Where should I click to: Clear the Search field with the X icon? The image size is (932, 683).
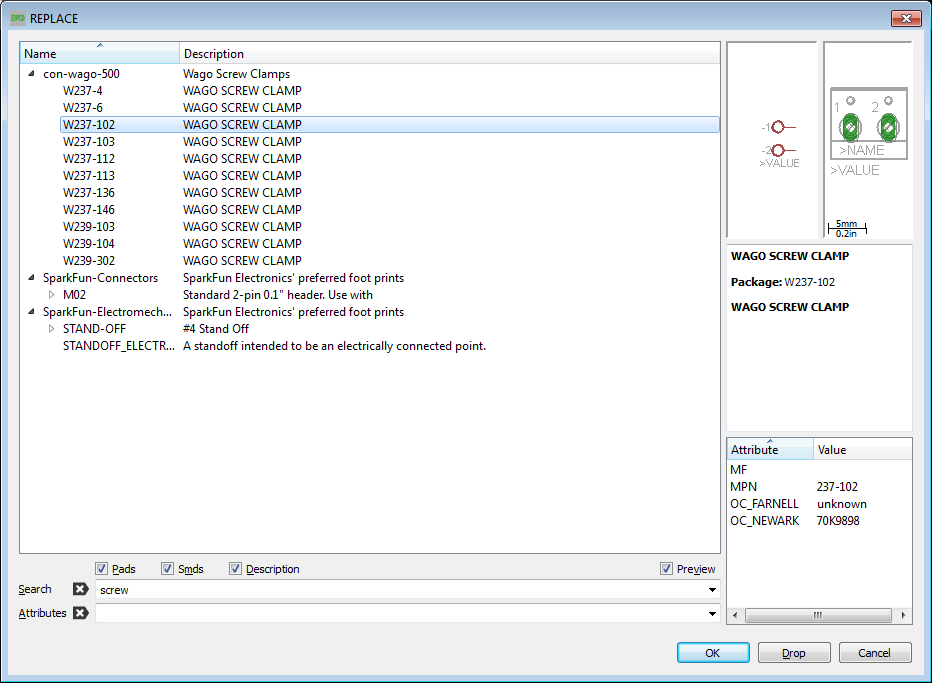click(80, 589)
